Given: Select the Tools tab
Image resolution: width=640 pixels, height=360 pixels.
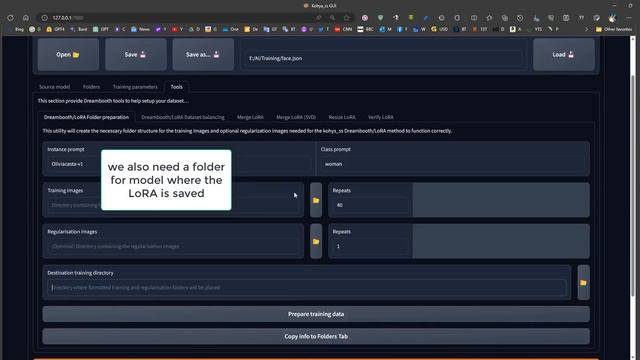Looking at the screenshot, I should click(177, 87).
